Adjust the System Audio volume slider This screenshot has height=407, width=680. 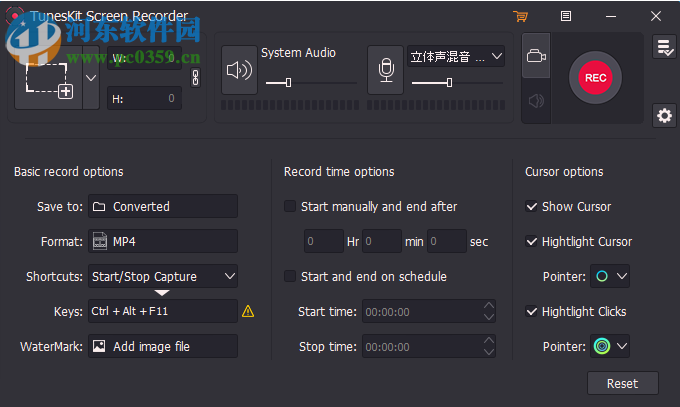point(288,82)
